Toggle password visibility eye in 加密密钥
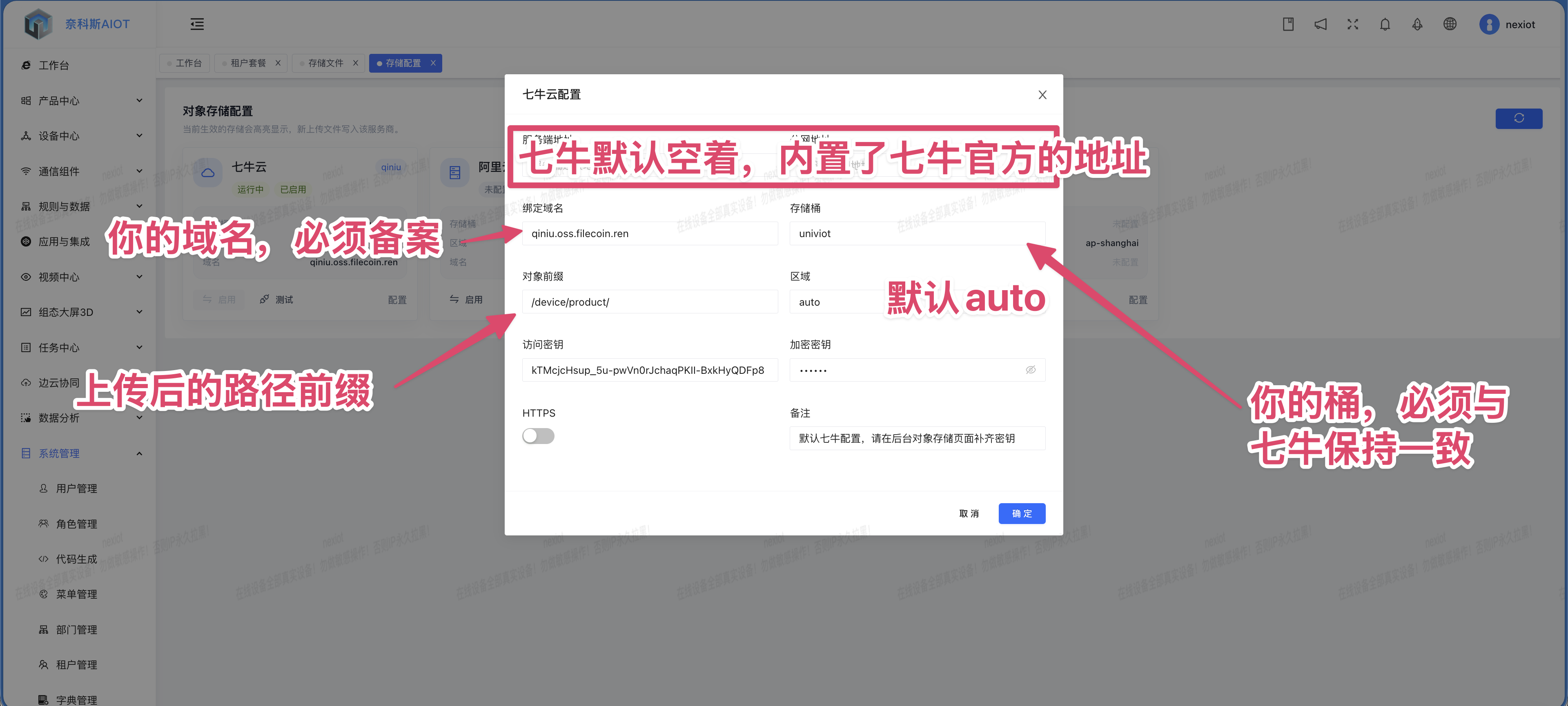The width and height of the screenshot is (1568, 706). (1031, 370)
